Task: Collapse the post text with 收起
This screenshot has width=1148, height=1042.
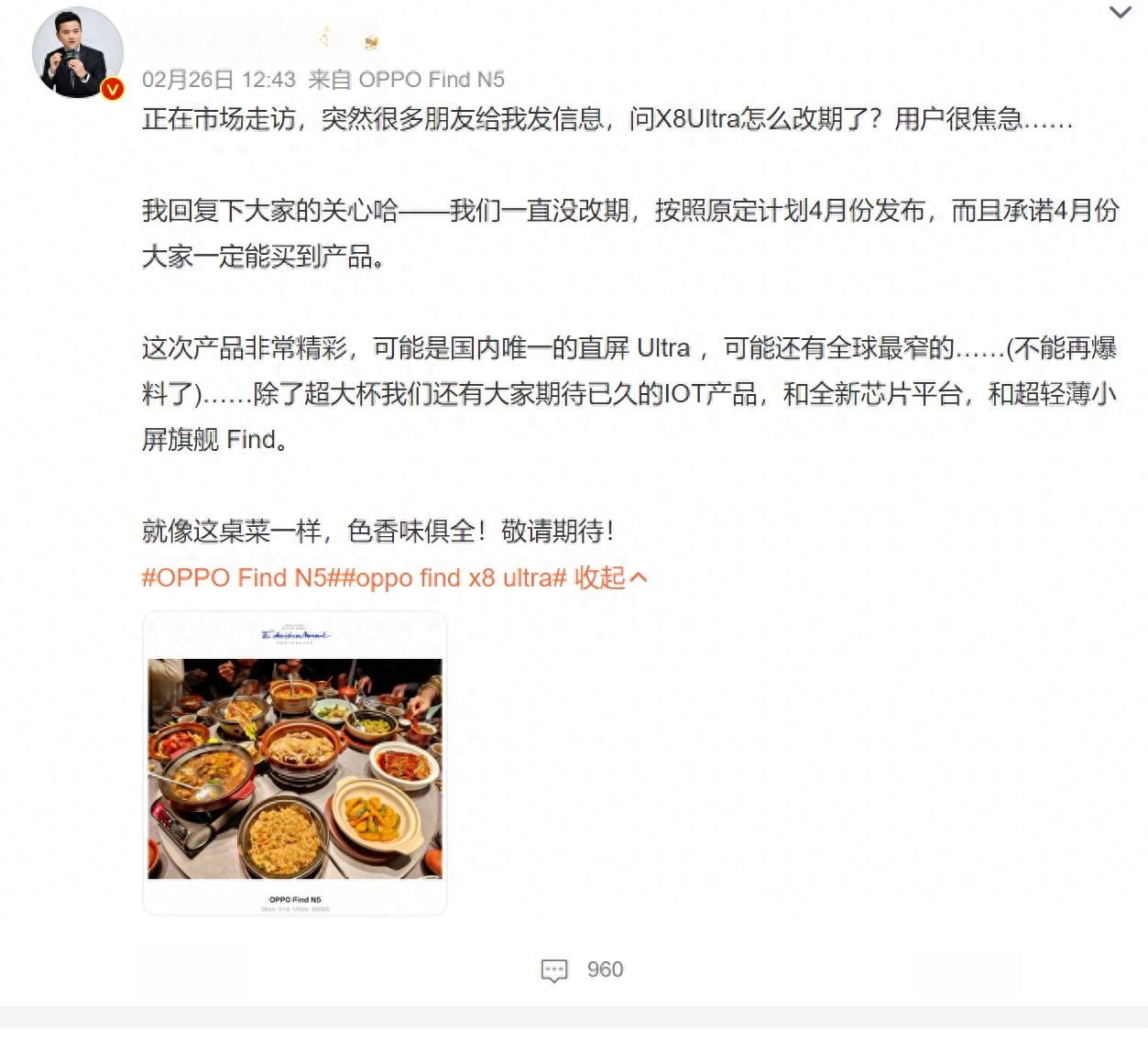Action: tap(600, 577)
